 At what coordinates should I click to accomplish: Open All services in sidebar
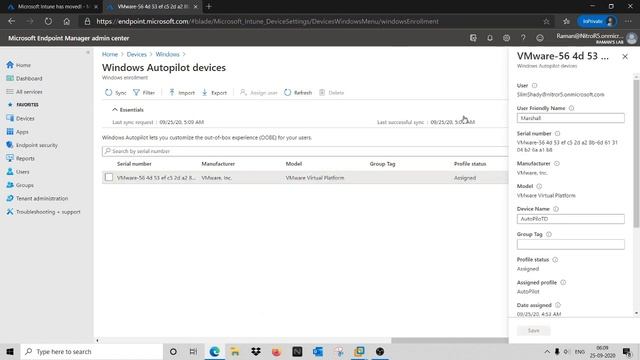tap(24, 92)
